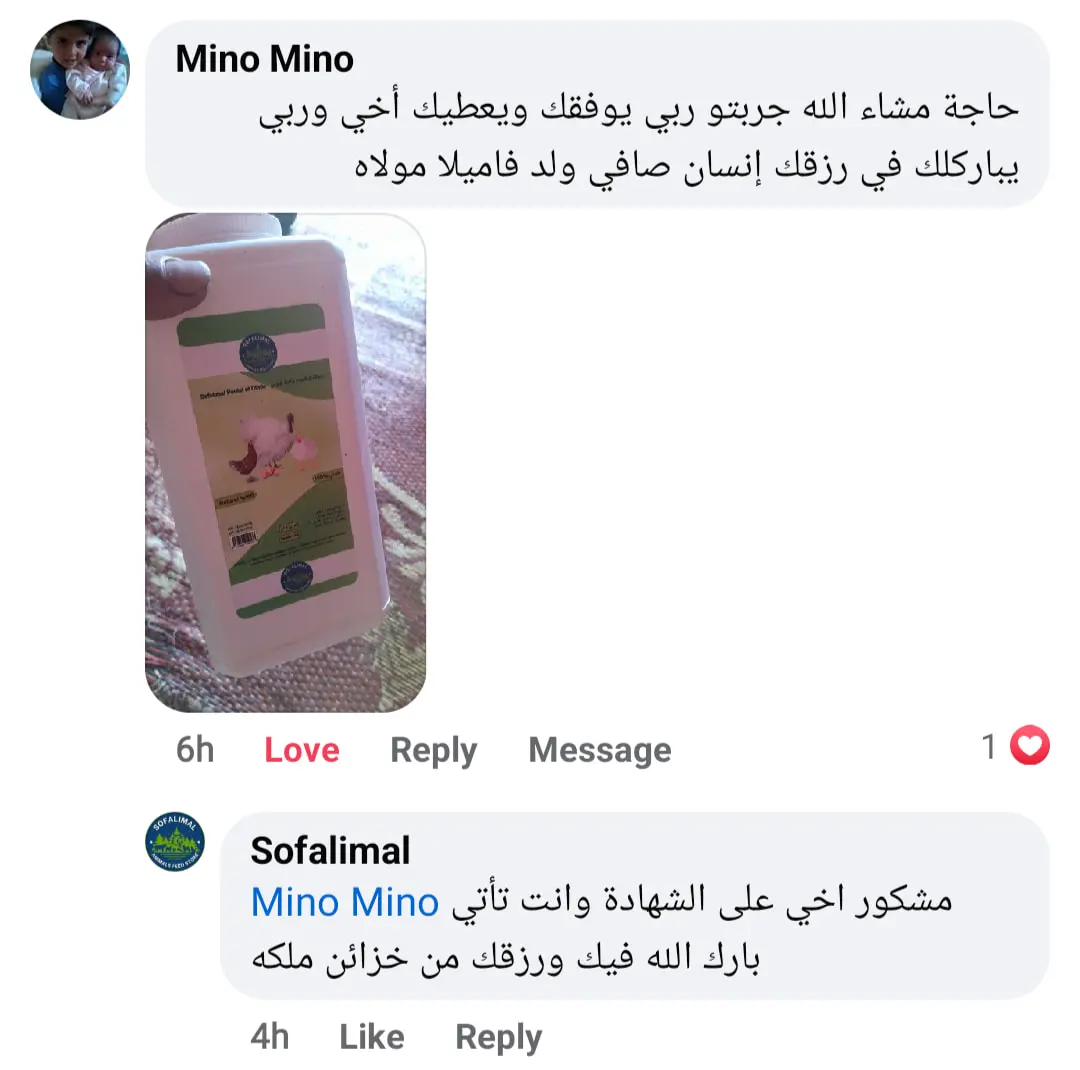Click the top Sofalimal logo on the bottle

[258, 353]
